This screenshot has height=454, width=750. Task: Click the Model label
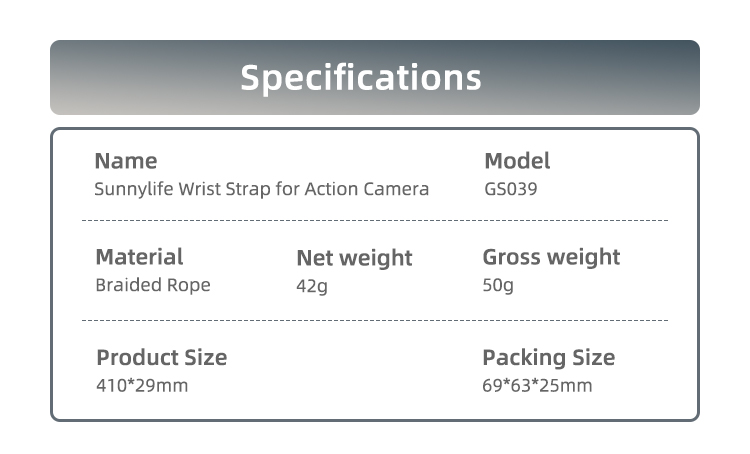point(517,161)
